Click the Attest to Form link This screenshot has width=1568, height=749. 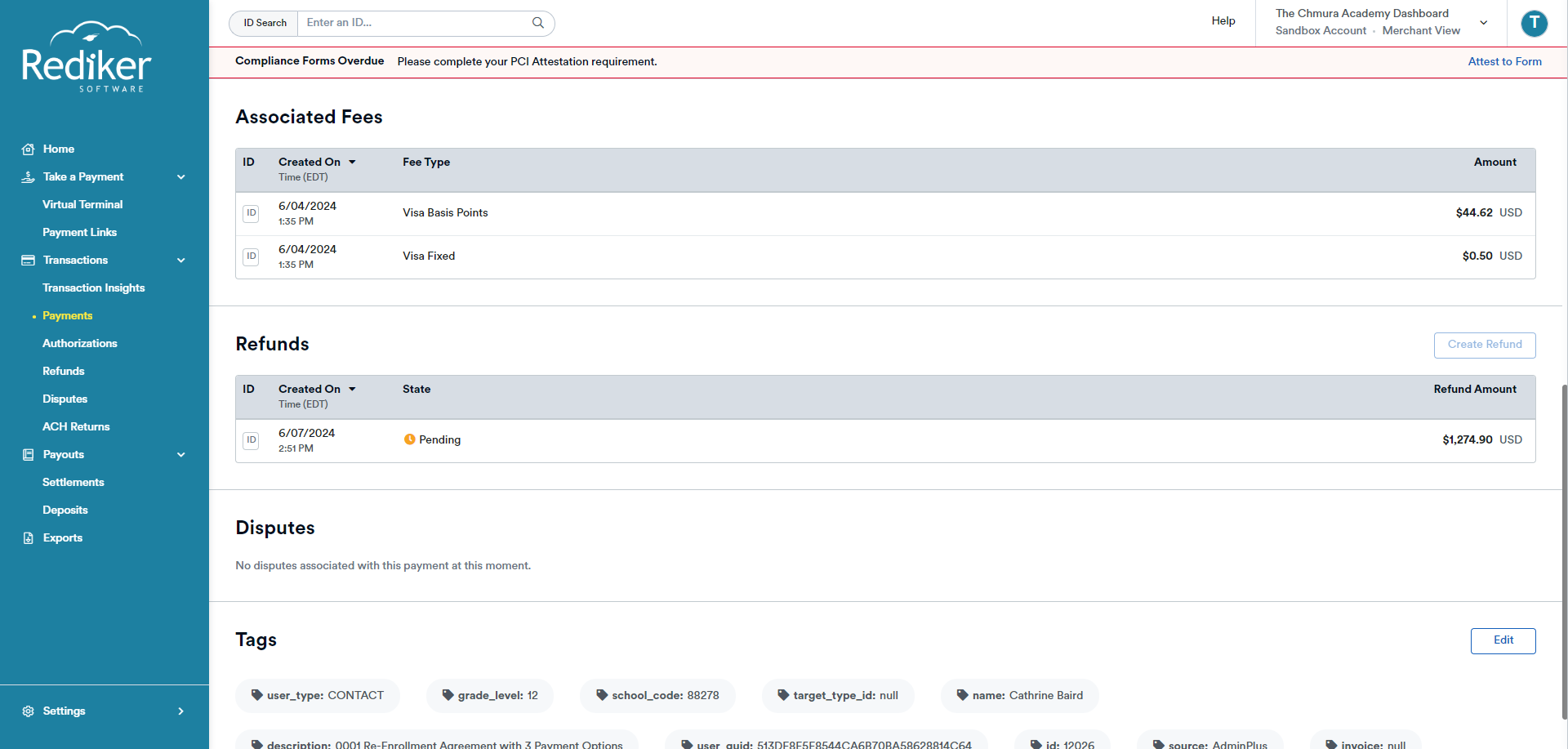[1504, 61]
